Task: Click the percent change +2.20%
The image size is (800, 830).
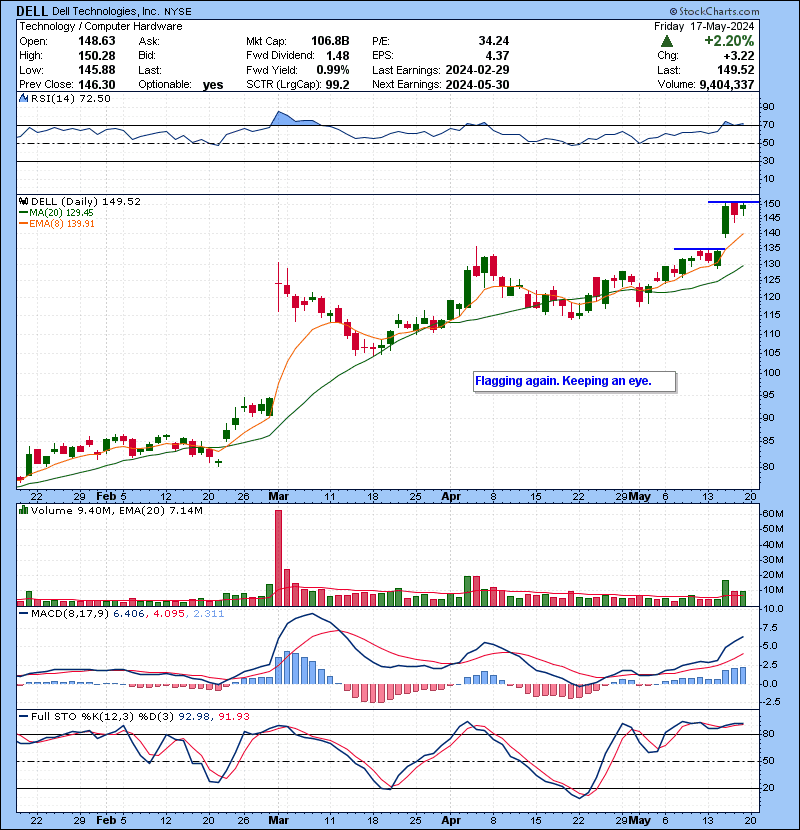Action: coord(729,41)
